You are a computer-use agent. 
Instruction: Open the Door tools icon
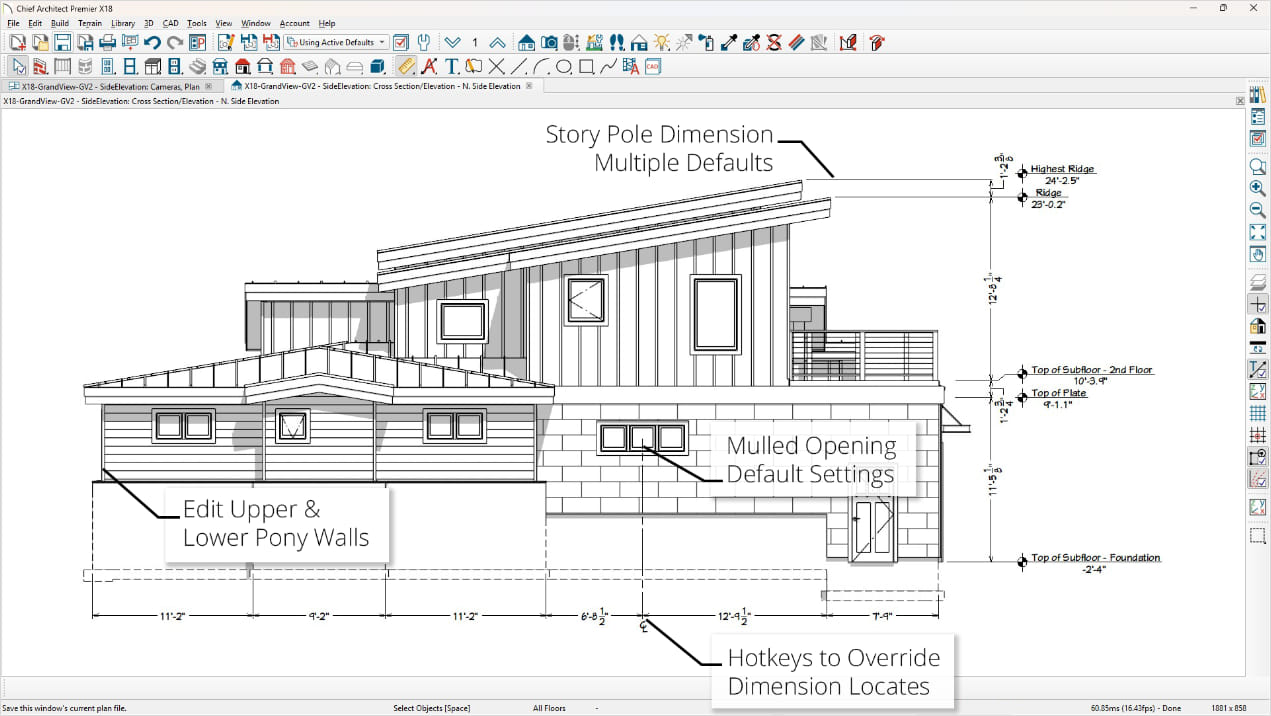108,67
